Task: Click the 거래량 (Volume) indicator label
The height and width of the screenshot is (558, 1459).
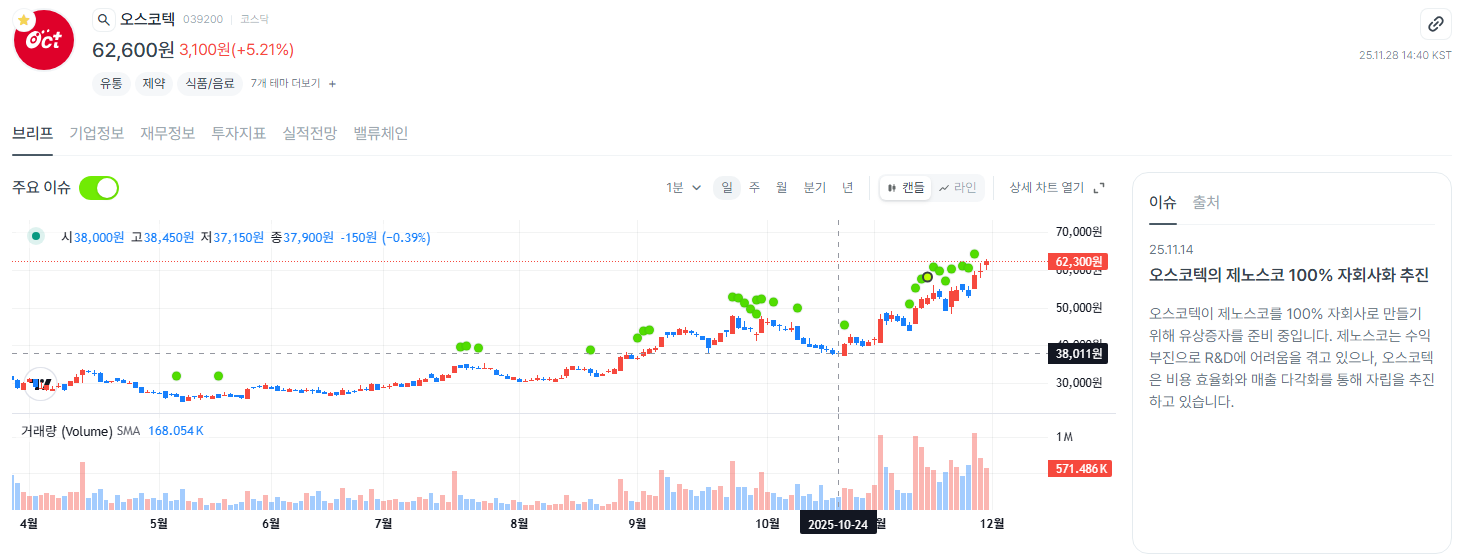Action: (66, 431)
